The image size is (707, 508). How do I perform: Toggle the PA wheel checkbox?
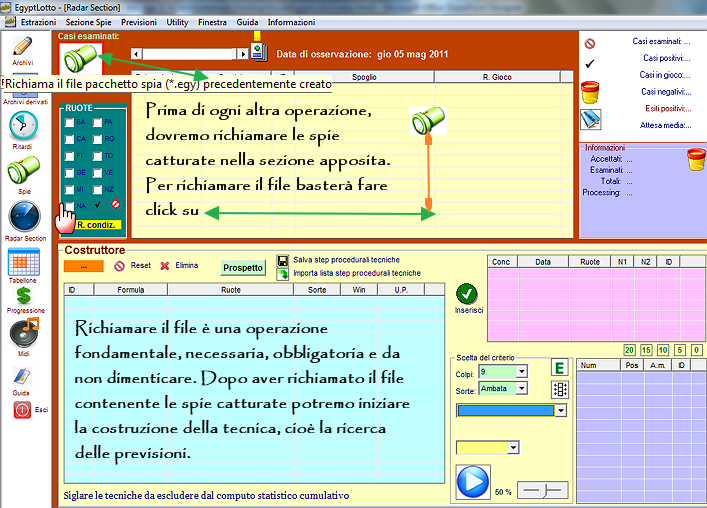coord(97,123)
